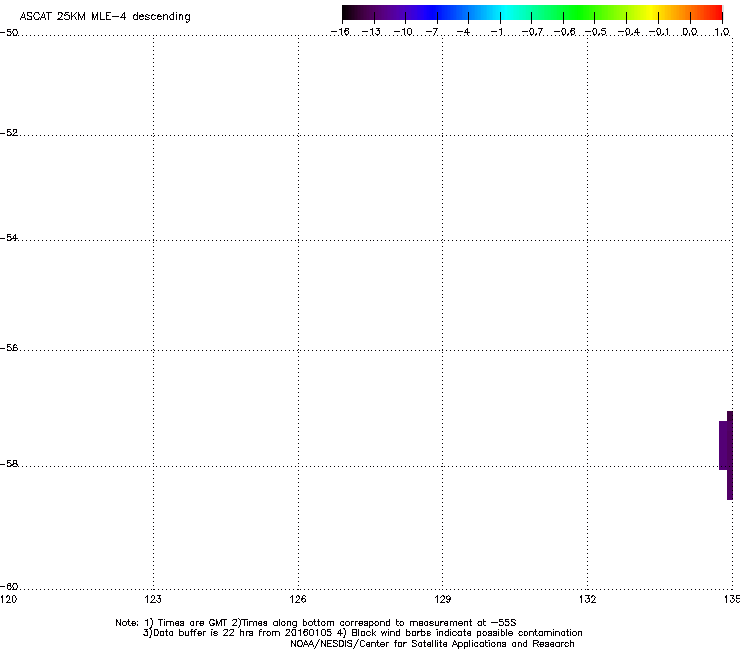Click the note line about GMT times
The width and height of the screenshot is (740, 650).
click(316, 623)
